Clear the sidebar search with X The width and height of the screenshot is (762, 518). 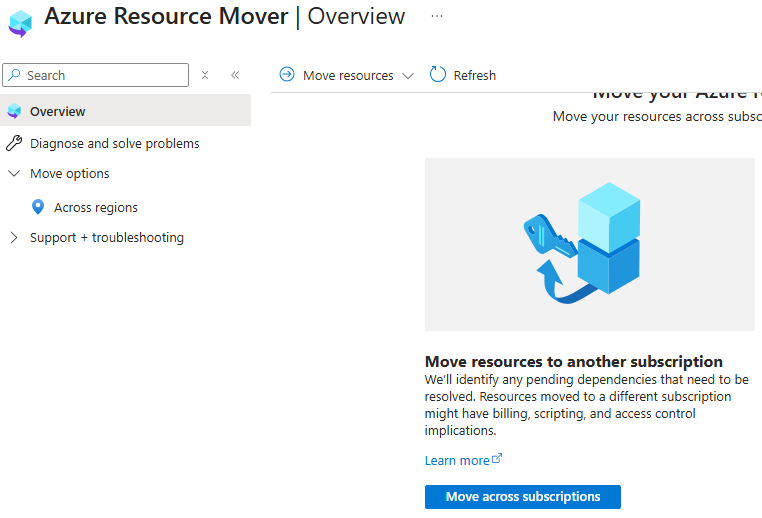tap(205, 75)
